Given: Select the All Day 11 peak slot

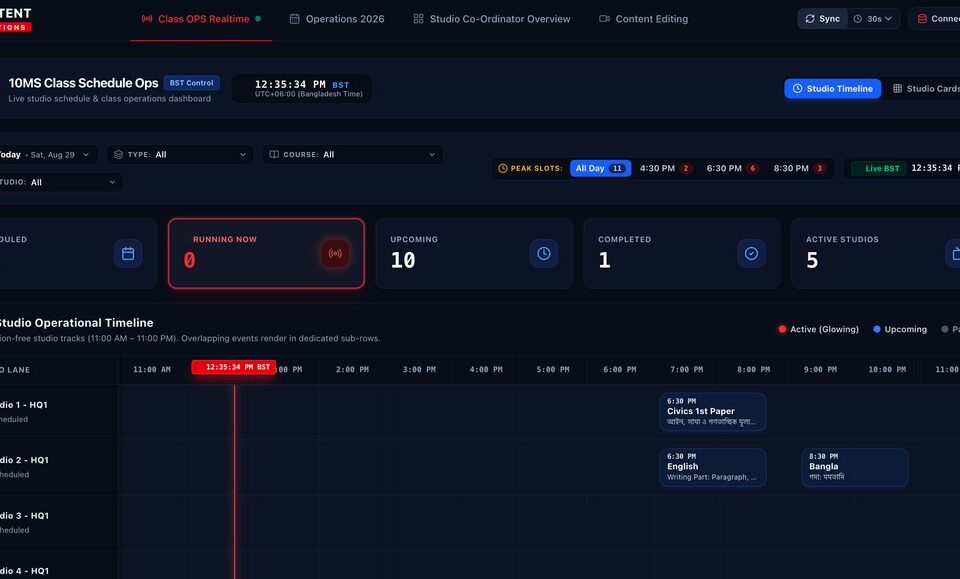Looking at the screenshot, I should [x=600, y=168].
